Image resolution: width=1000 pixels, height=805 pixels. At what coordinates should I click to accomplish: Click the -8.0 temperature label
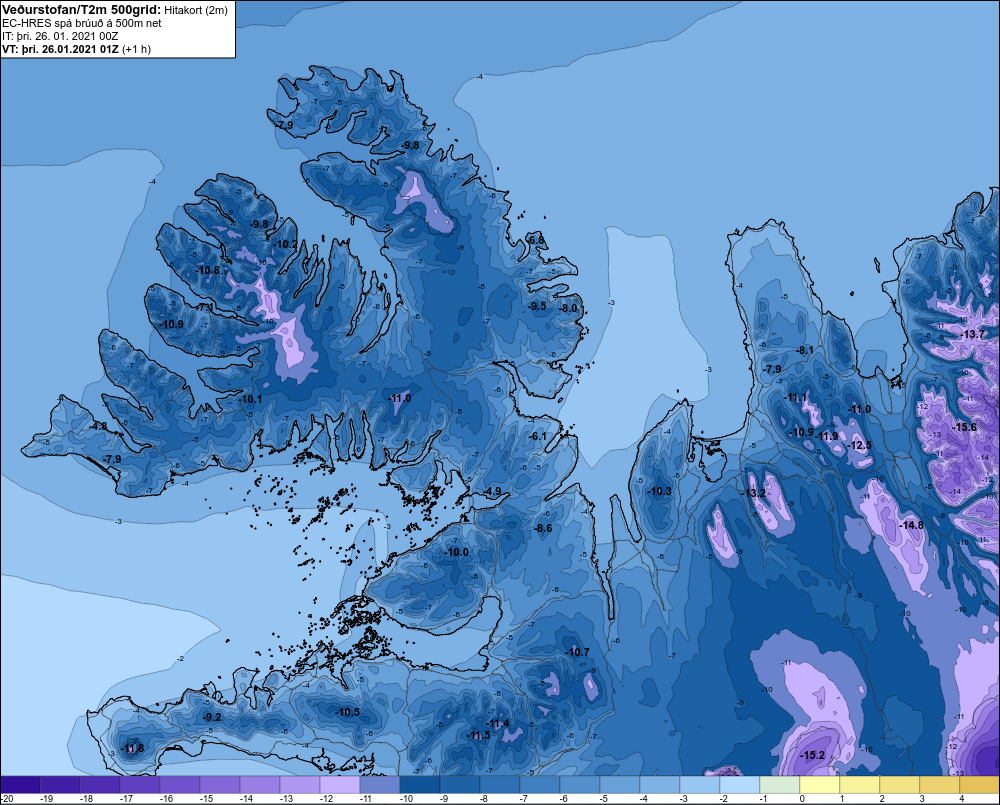pos(568,308)
